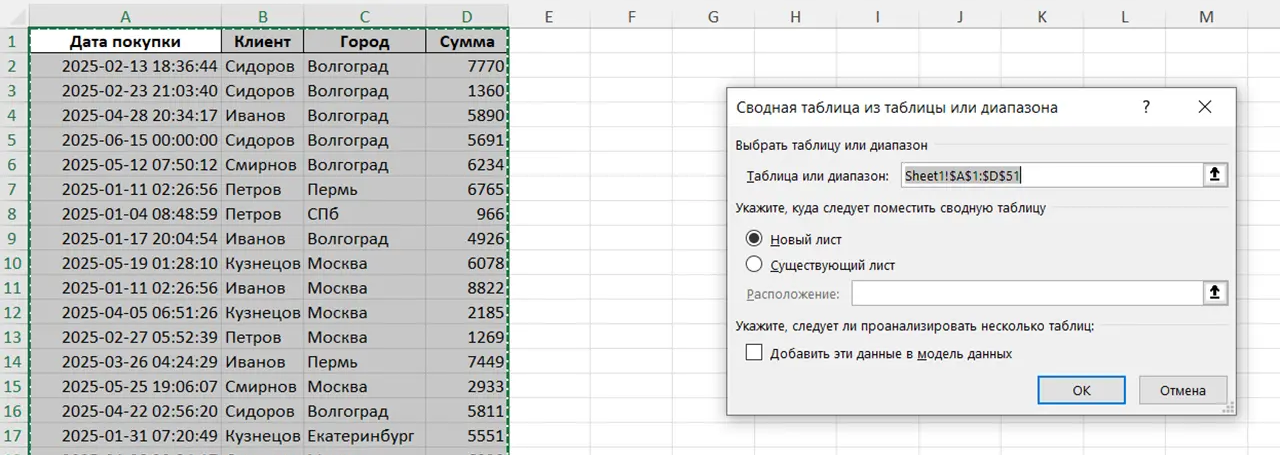Image resolution: width=1280 pixels, height=455 pixels.
Task: Click the amount cell 966
Action: coord(467,214)
